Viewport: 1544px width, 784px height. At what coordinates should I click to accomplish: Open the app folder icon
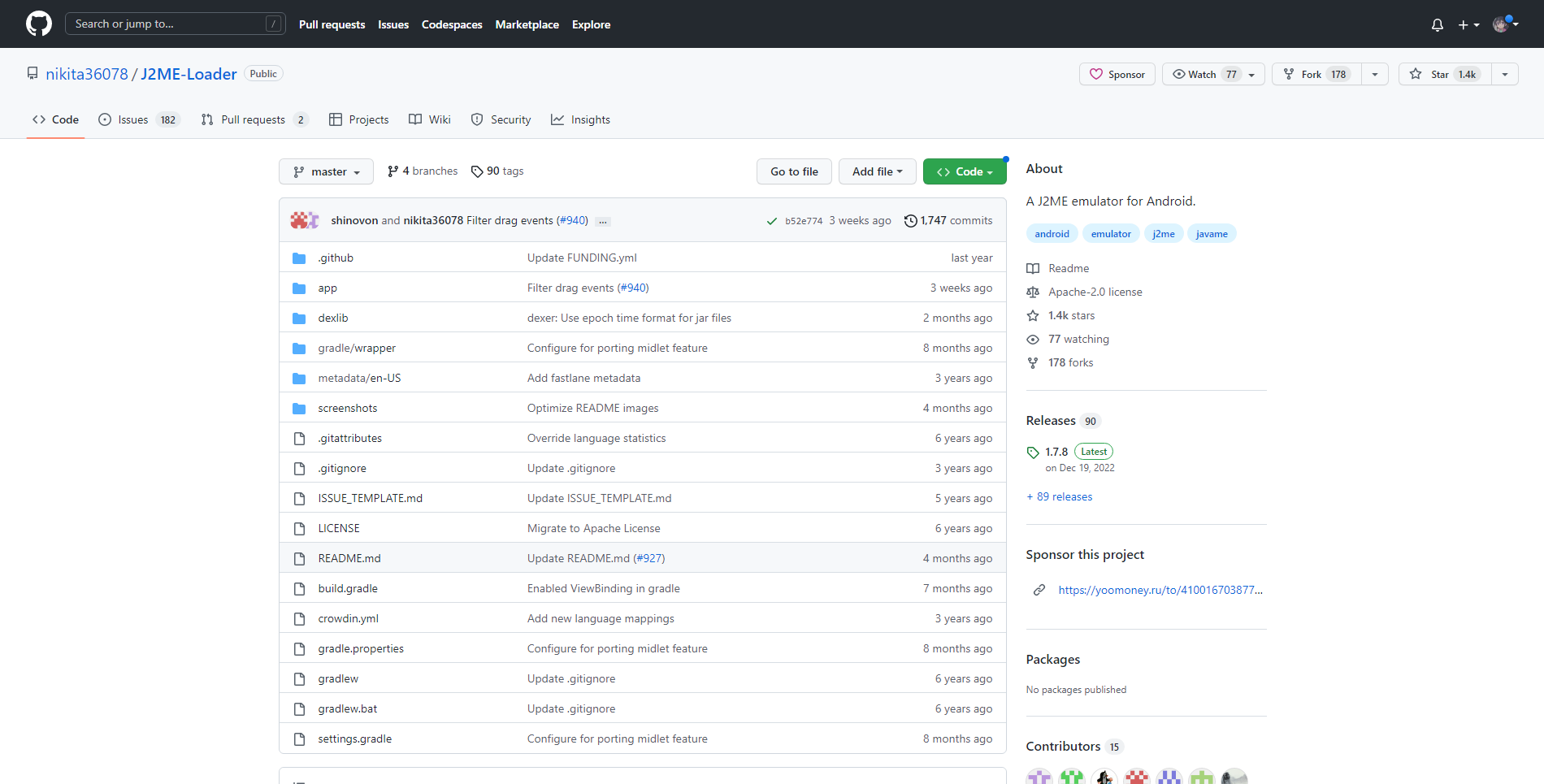point(299,288)
